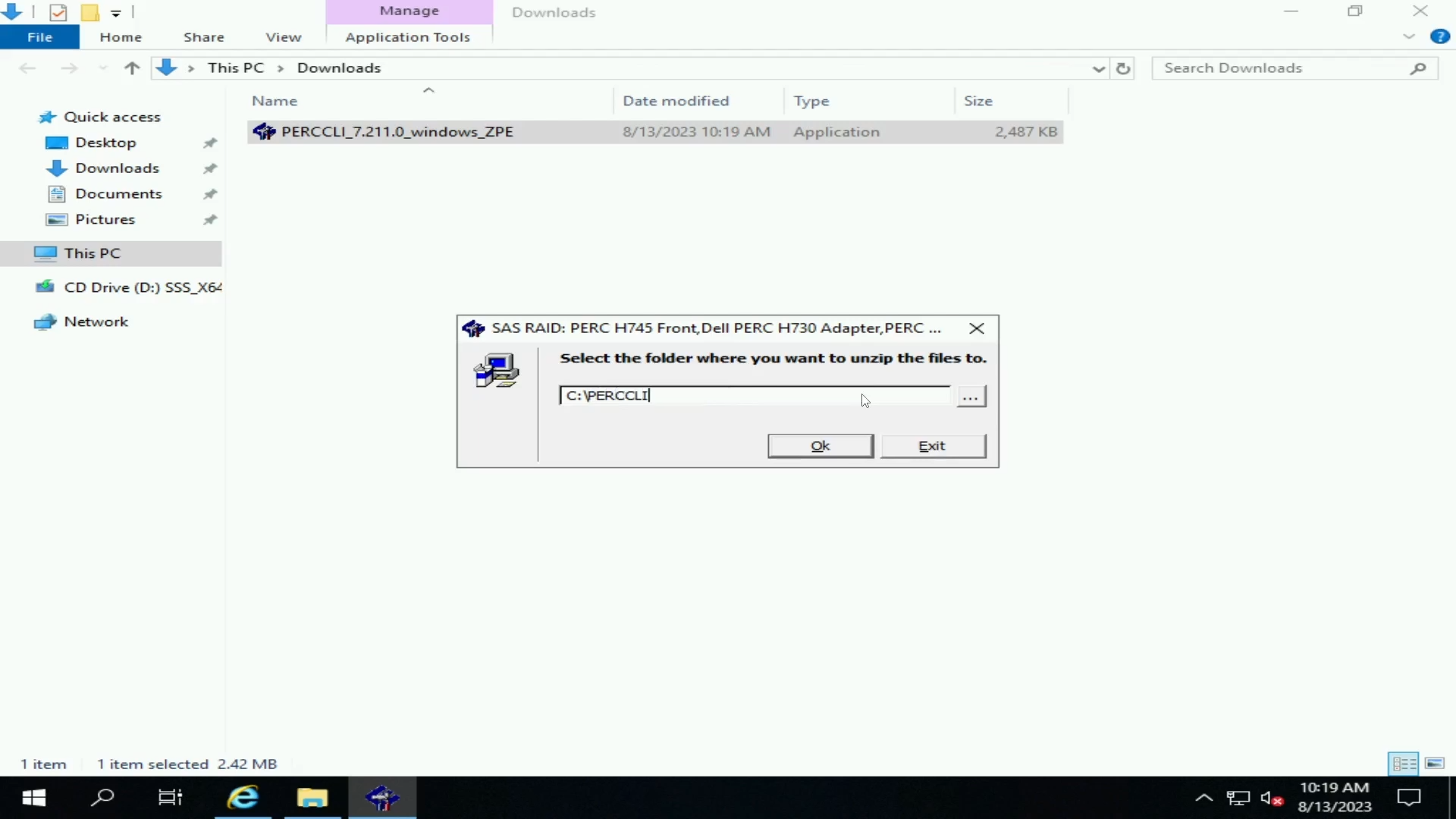Toggle Pictures pinned folder in sidebar
This screenshot has height=819, width=1456.
tap(210, 219)
